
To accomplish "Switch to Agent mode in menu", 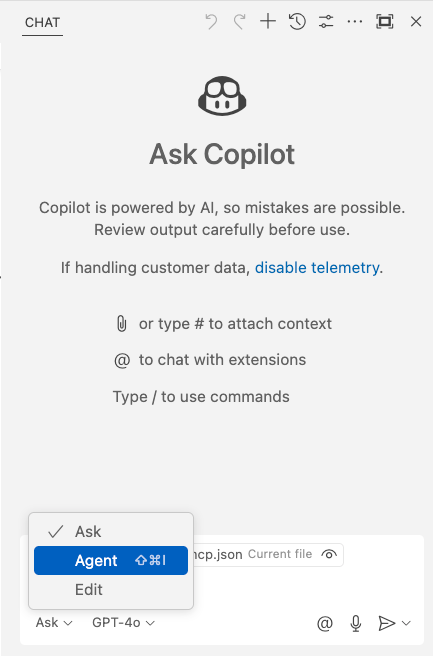I will (x=111, y=561).
